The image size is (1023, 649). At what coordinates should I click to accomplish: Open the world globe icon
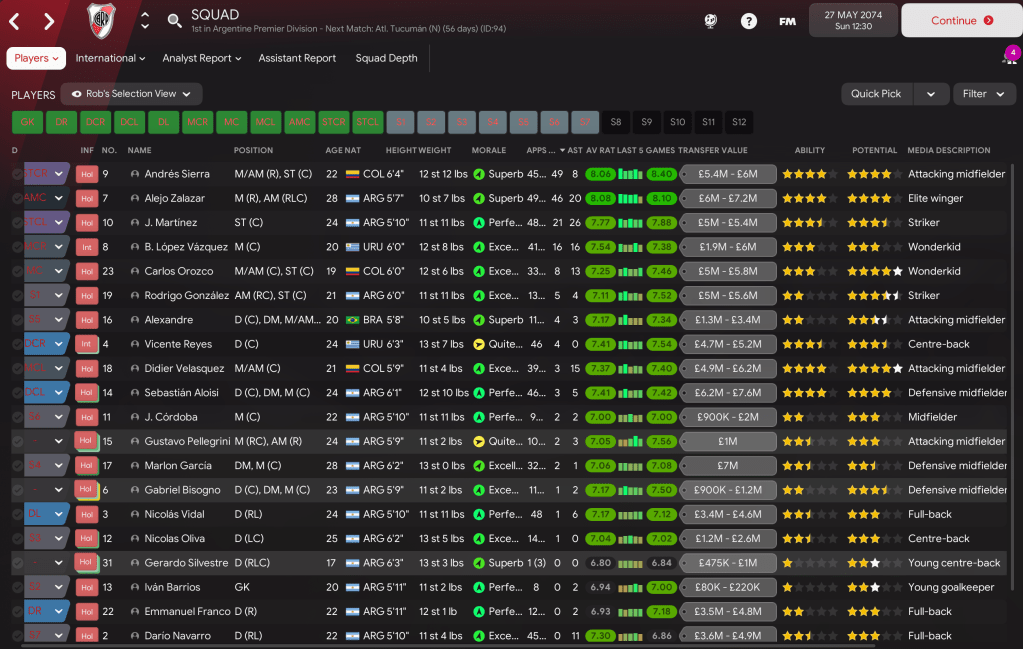pos(711,20)
